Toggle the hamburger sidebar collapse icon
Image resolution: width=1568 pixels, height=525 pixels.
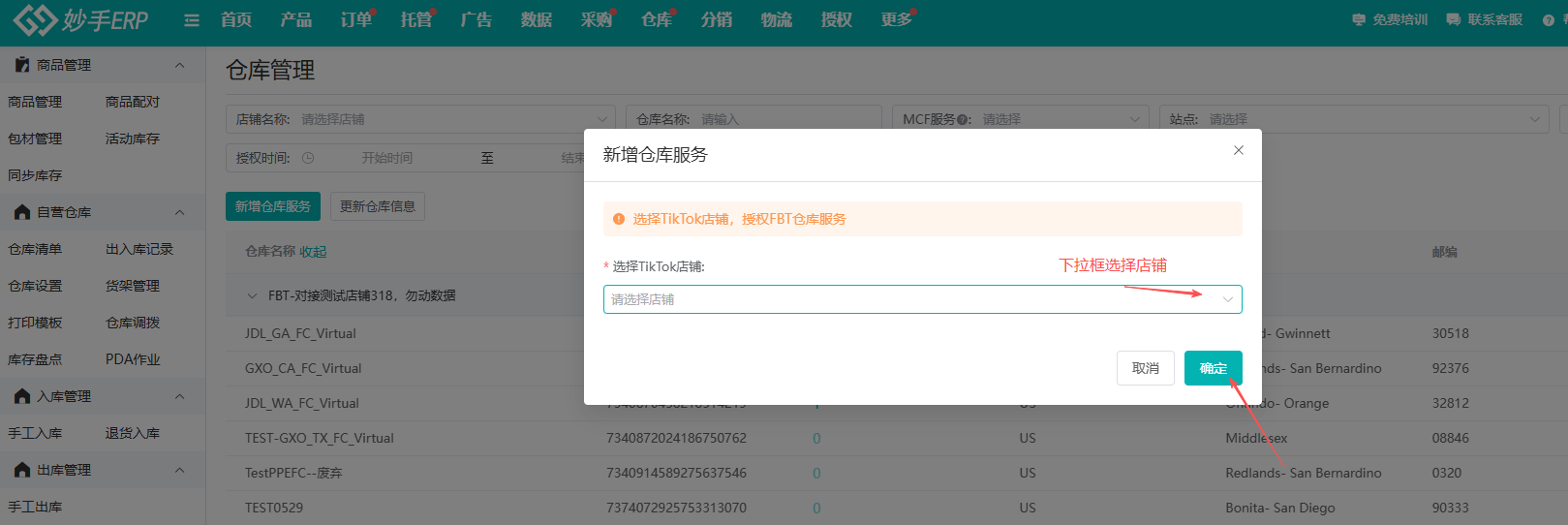(192, 20)
